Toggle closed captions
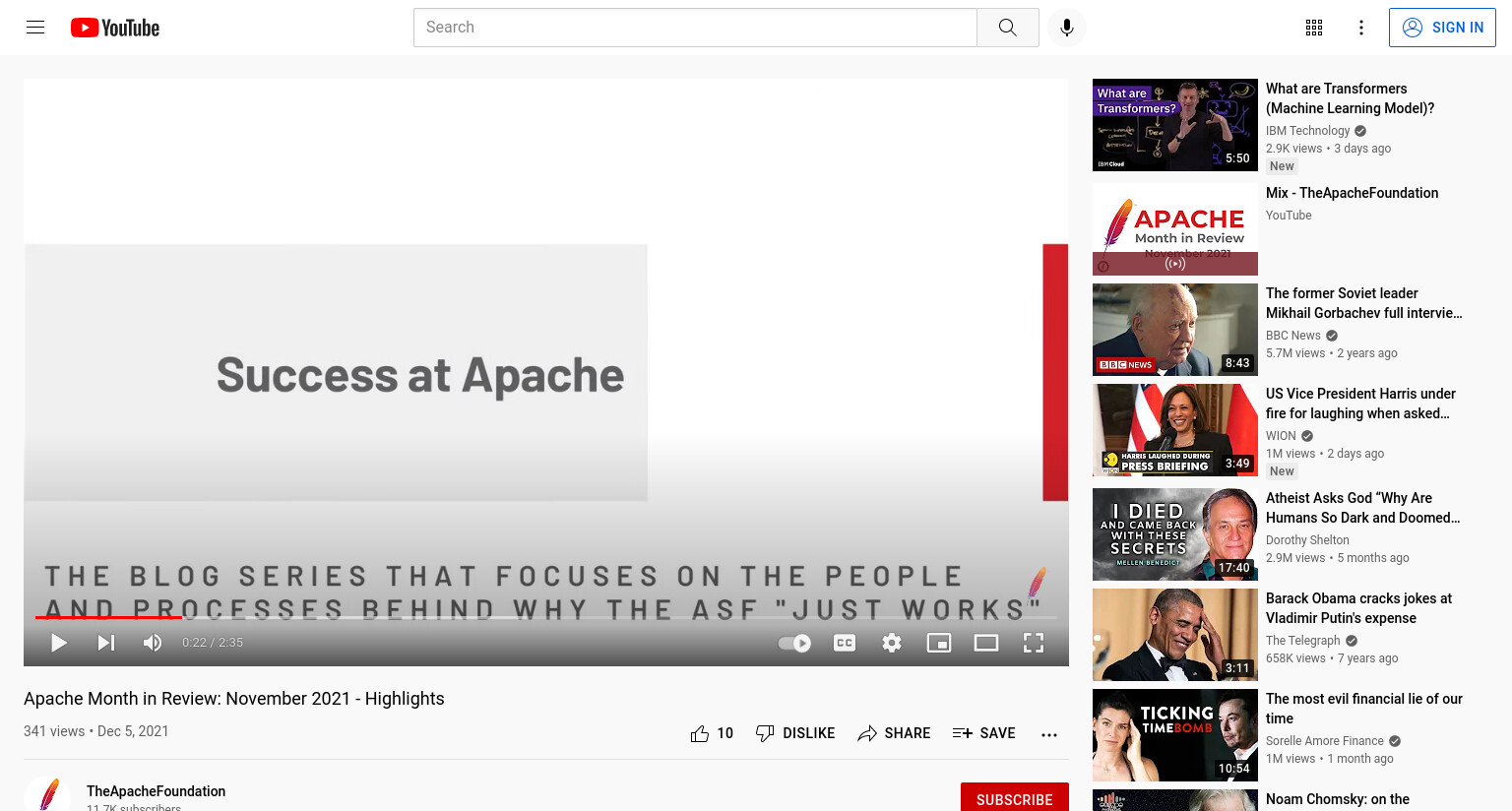 pyautogui.click(x=845, y=643)
